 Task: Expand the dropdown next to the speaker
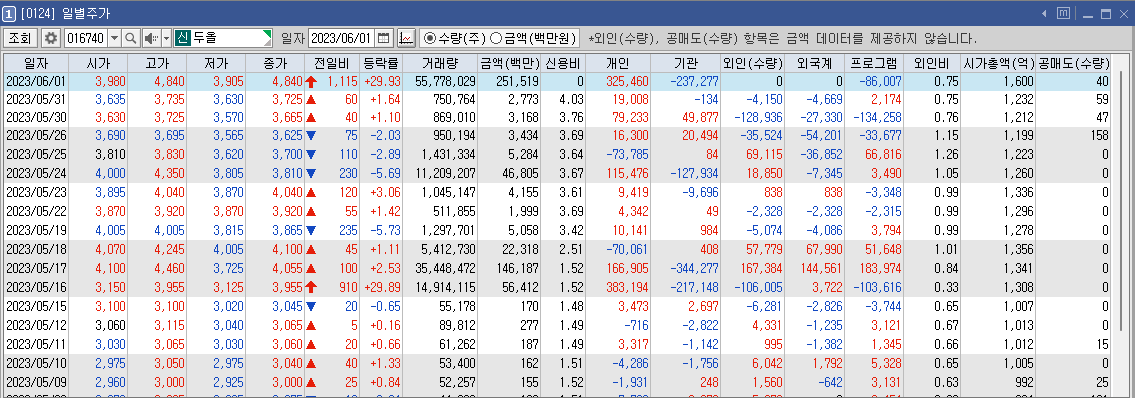coord(166,38)
